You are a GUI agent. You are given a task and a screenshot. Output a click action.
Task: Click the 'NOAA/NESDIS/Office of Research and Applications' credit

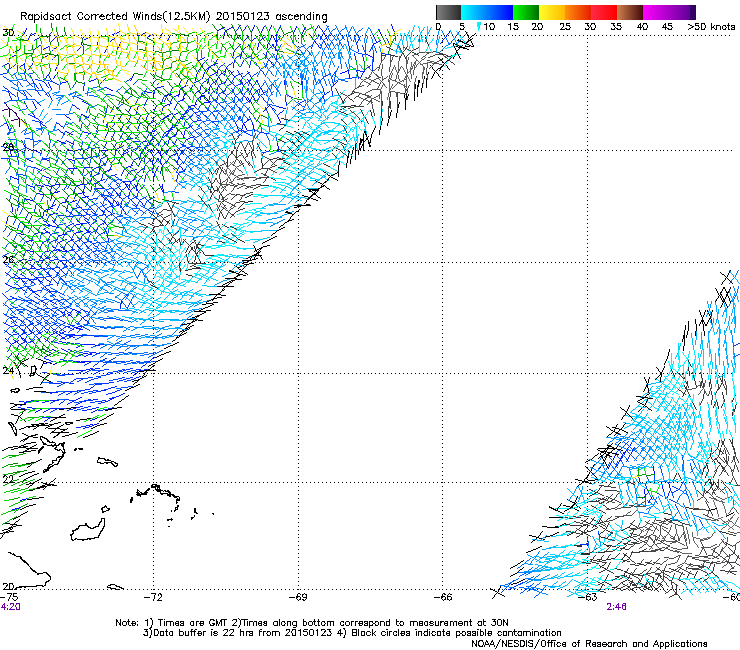click(x=589, y=643)
